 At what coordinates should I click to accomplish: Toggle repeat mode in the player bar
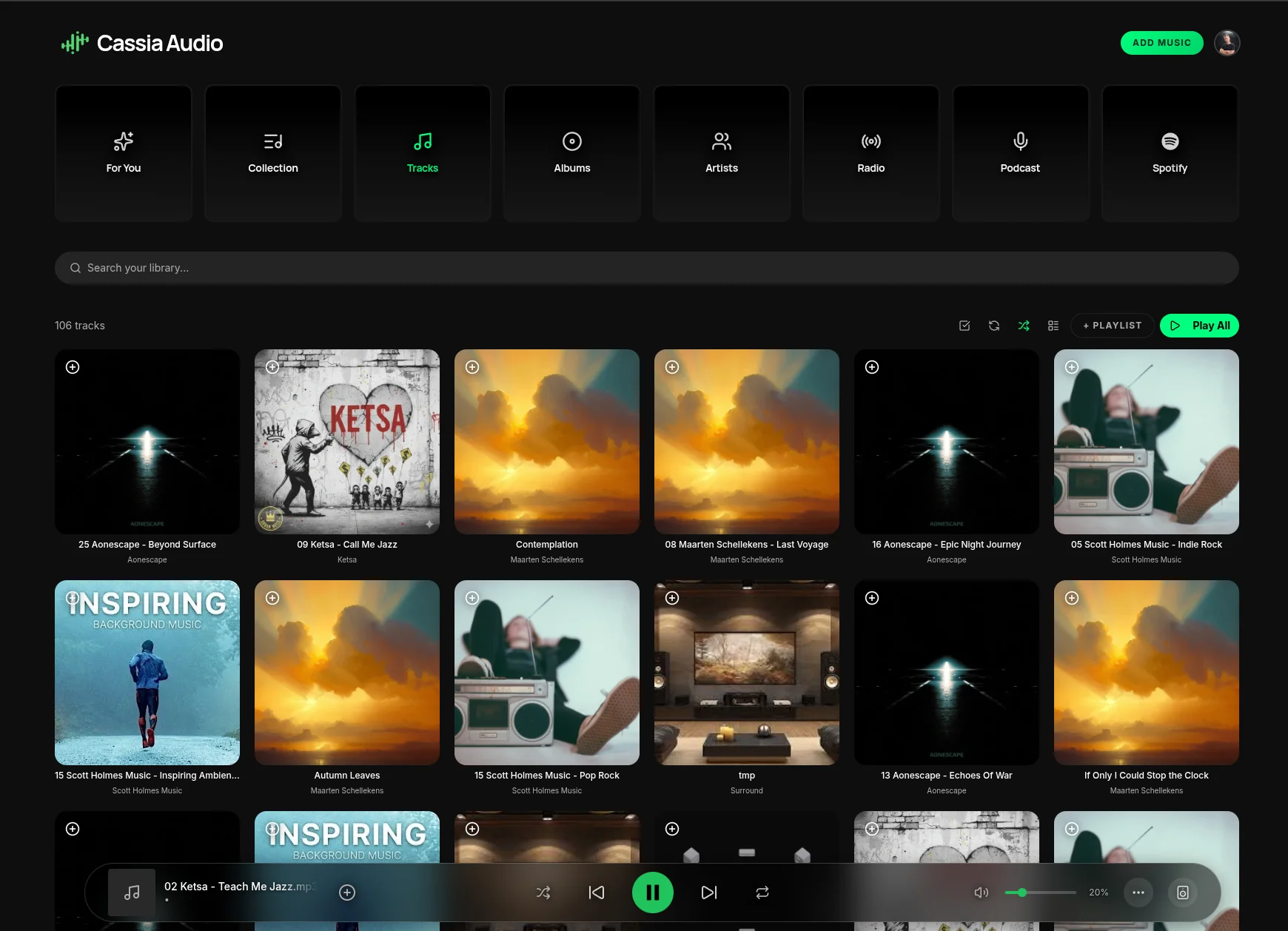click(762, 893)
